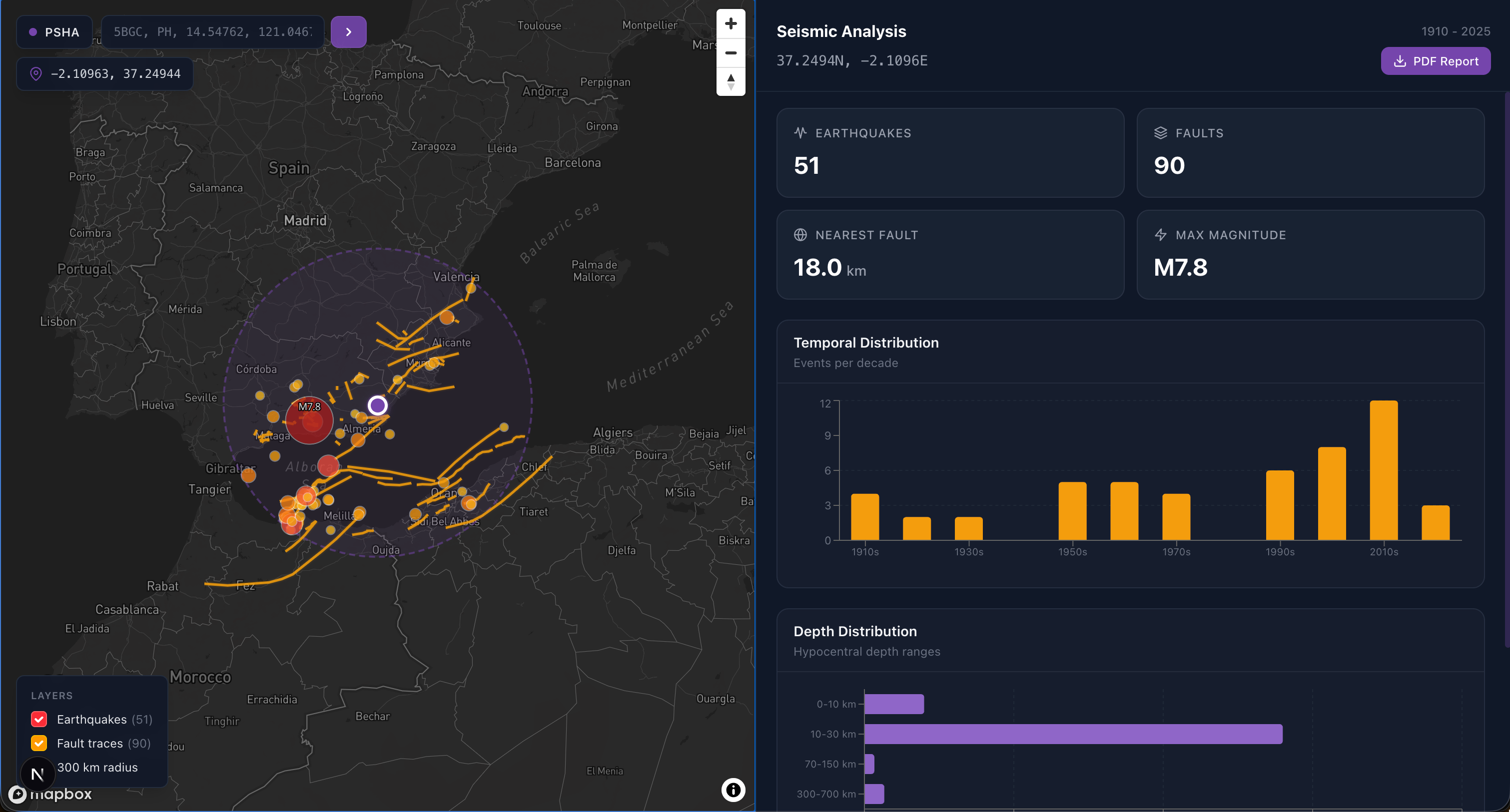Open the Nearest Fault card
This screenshot has height=812, width=1510.
tap(949, 254)
